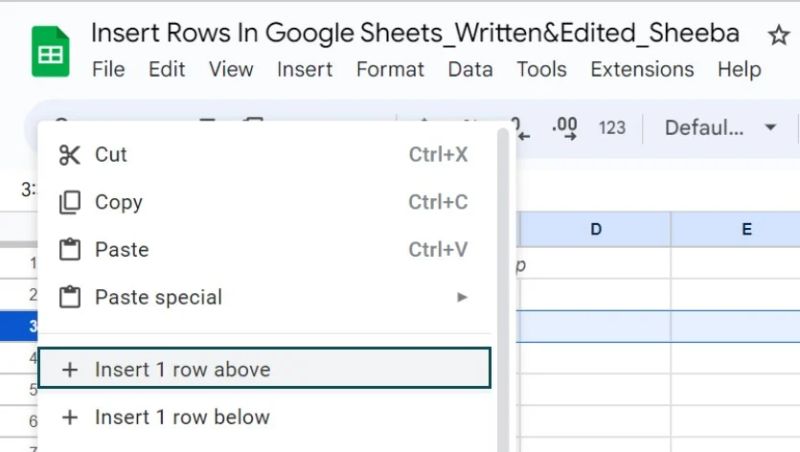
Task: Select column D header
Action: (x=595, y=230)
